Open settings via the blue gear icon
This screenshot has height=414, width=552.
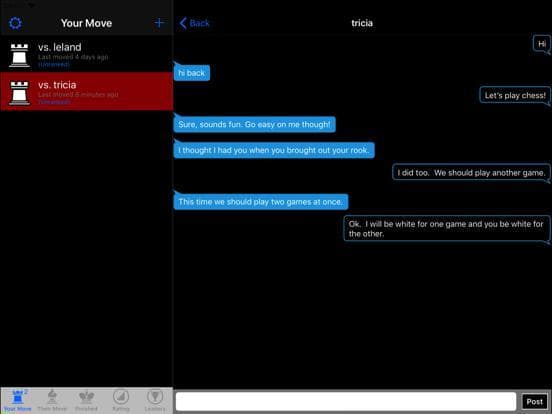click(x=15, y=23)
